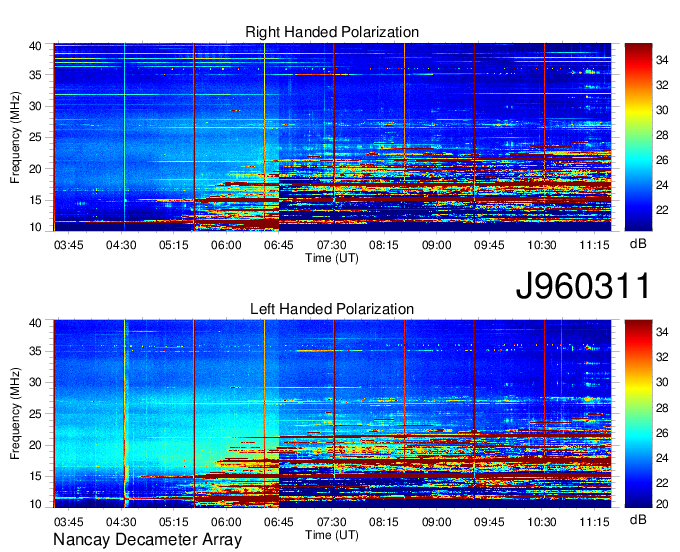Image resolution: width=680 pixels, height=552 pixels.
Task: Click the "Left Handed Polarization" plot title
Action: pos(332,309)
